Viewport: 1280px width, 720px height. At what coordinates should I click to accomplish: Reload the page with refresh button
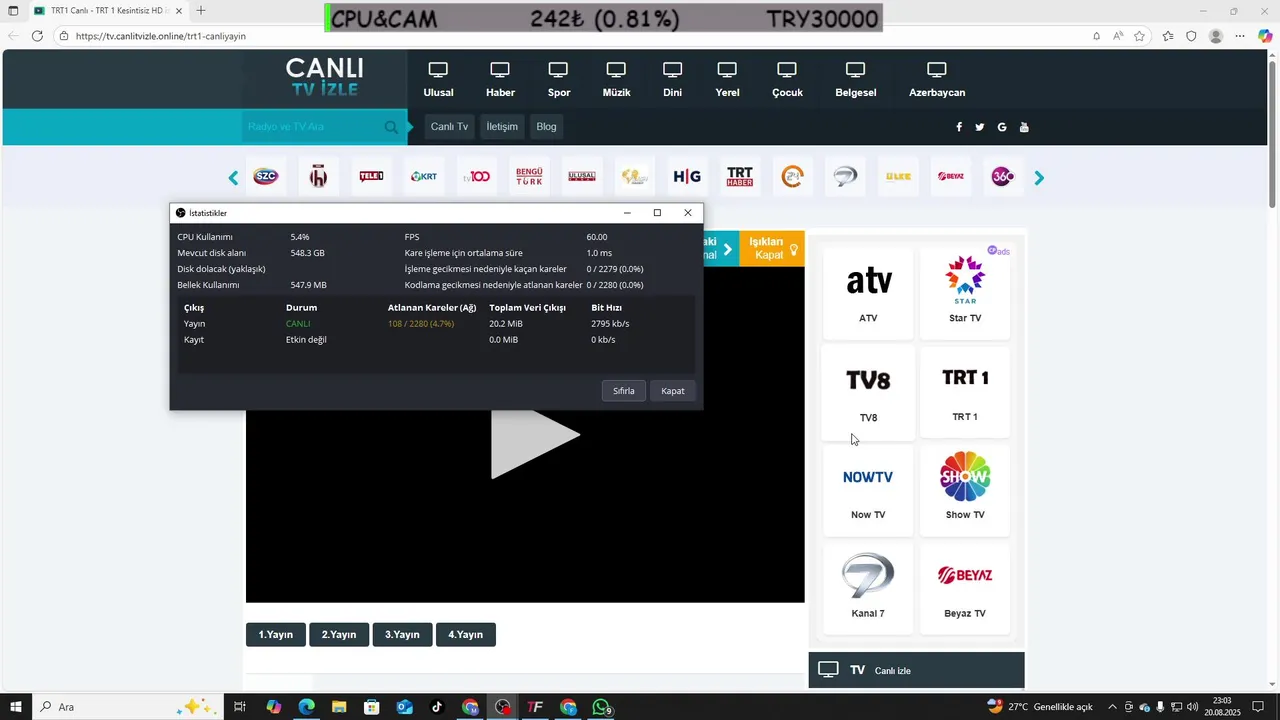pos(37,36)
